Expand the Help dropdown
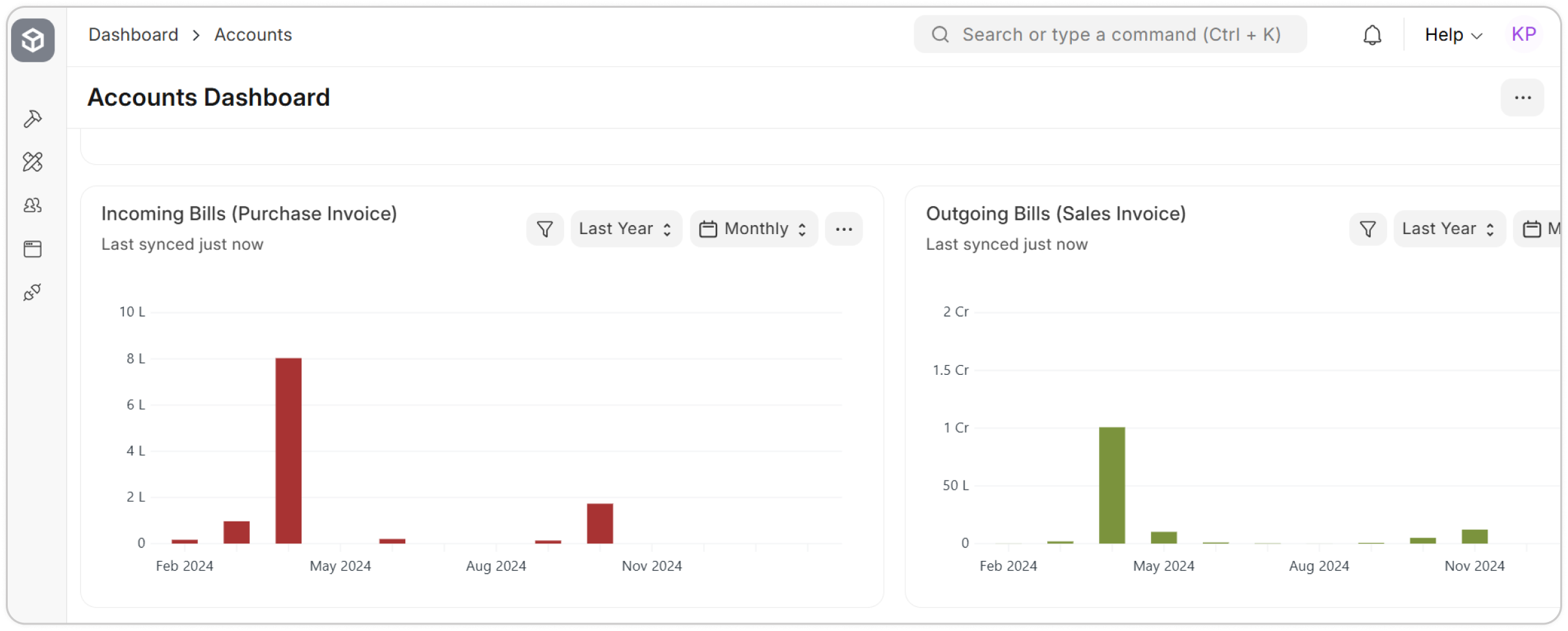The width and height of the screenshot is (1568, 631). point(1453,35)
